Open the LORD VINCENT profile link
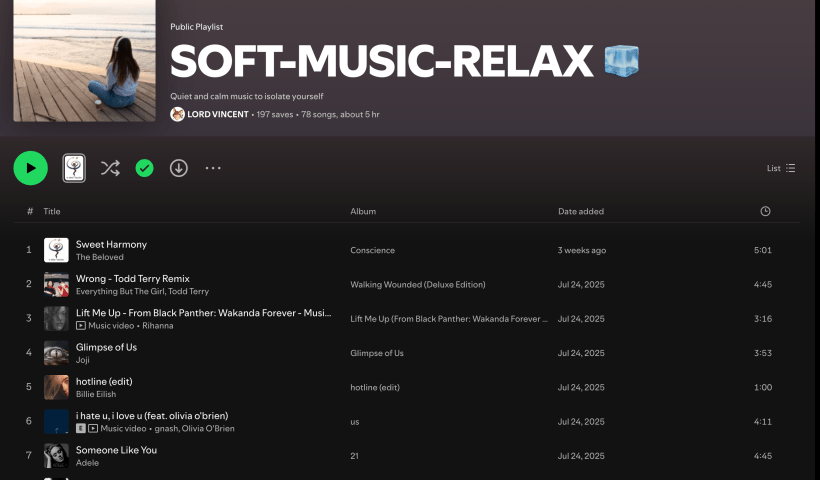 [218, 115]
